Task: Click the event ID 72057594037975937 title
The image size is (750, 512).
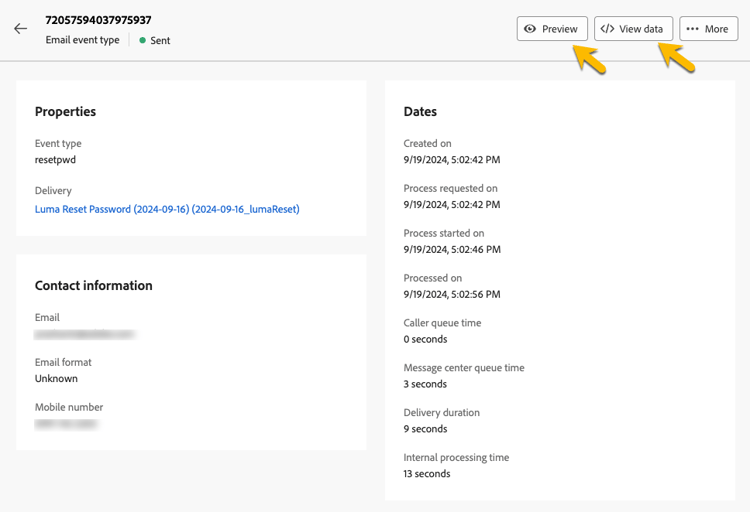Action: [99, 20]
